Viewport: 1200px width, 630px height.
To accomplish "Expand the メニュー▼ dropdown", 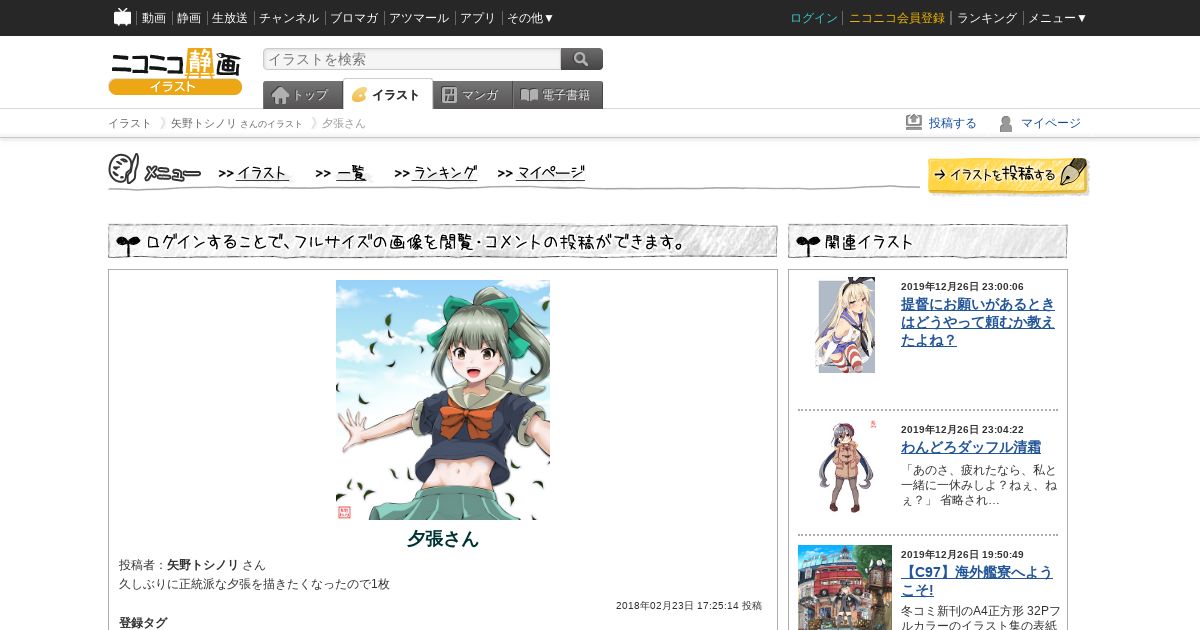I will [1058, 18].
